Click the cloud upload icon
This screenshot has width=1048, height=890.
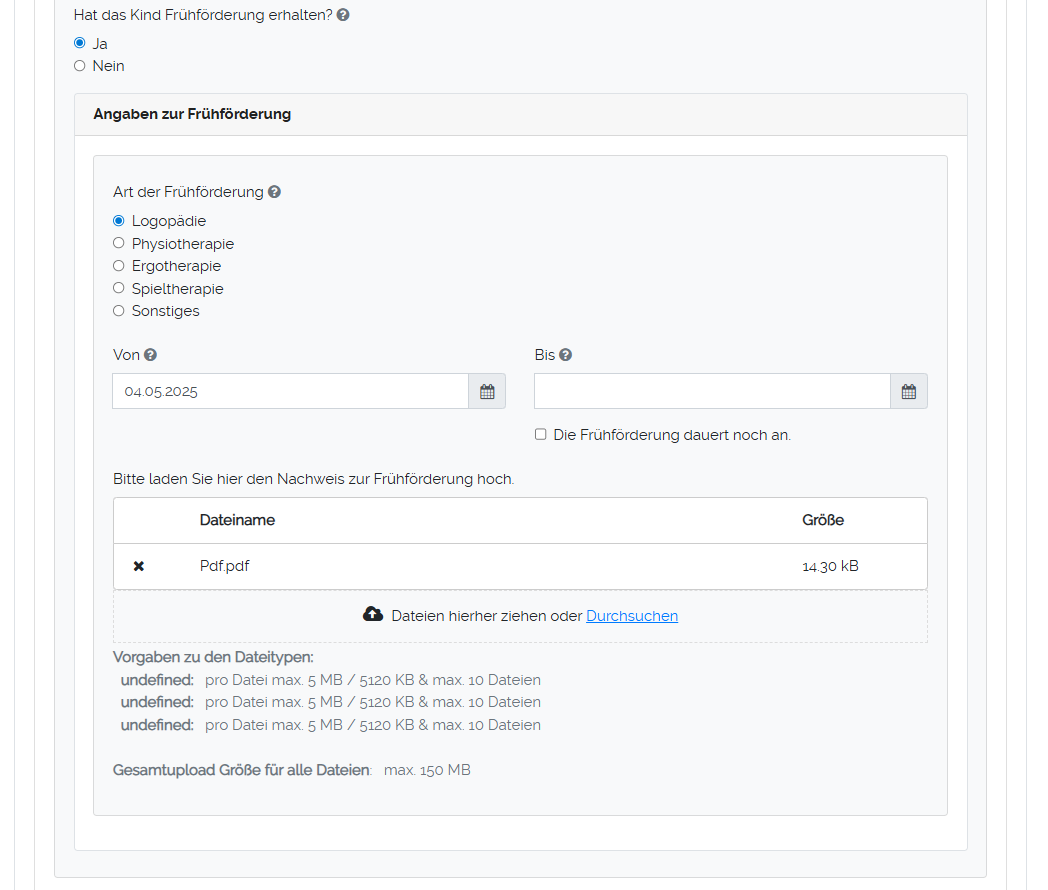point(373,615)
